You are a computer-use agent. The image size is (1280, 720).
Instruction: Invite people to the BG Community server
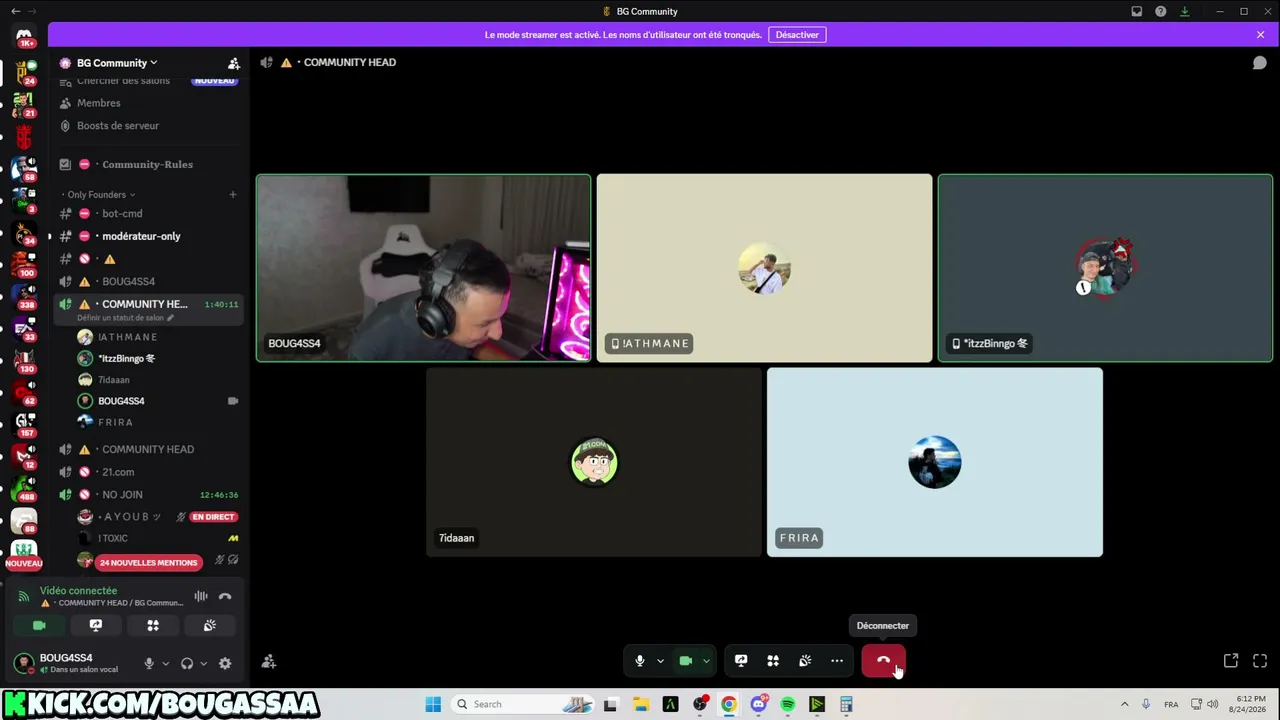(233, 63)
